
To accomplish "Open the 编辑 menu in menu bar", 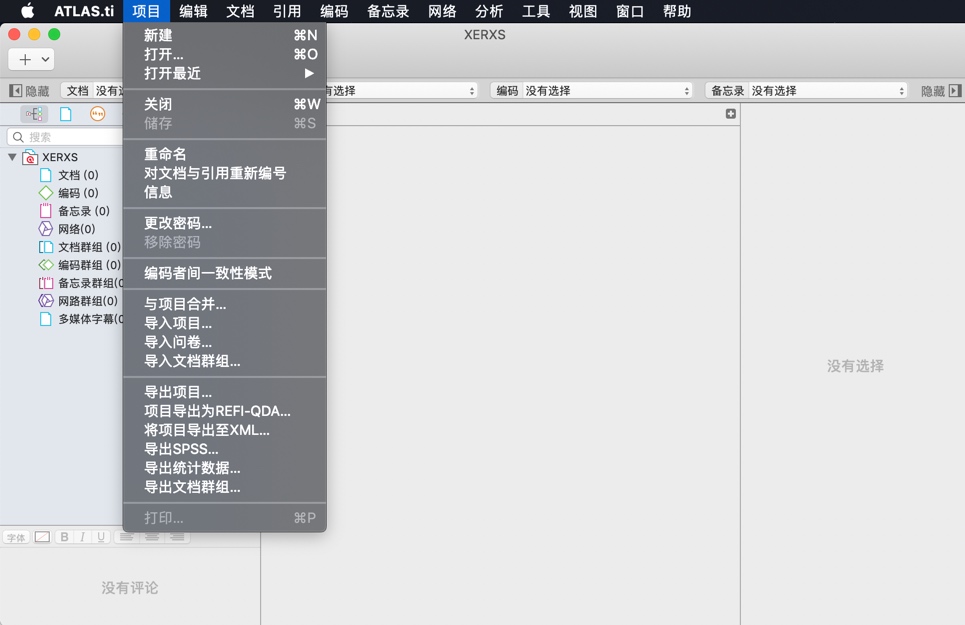I will click(x=193, y=11).
